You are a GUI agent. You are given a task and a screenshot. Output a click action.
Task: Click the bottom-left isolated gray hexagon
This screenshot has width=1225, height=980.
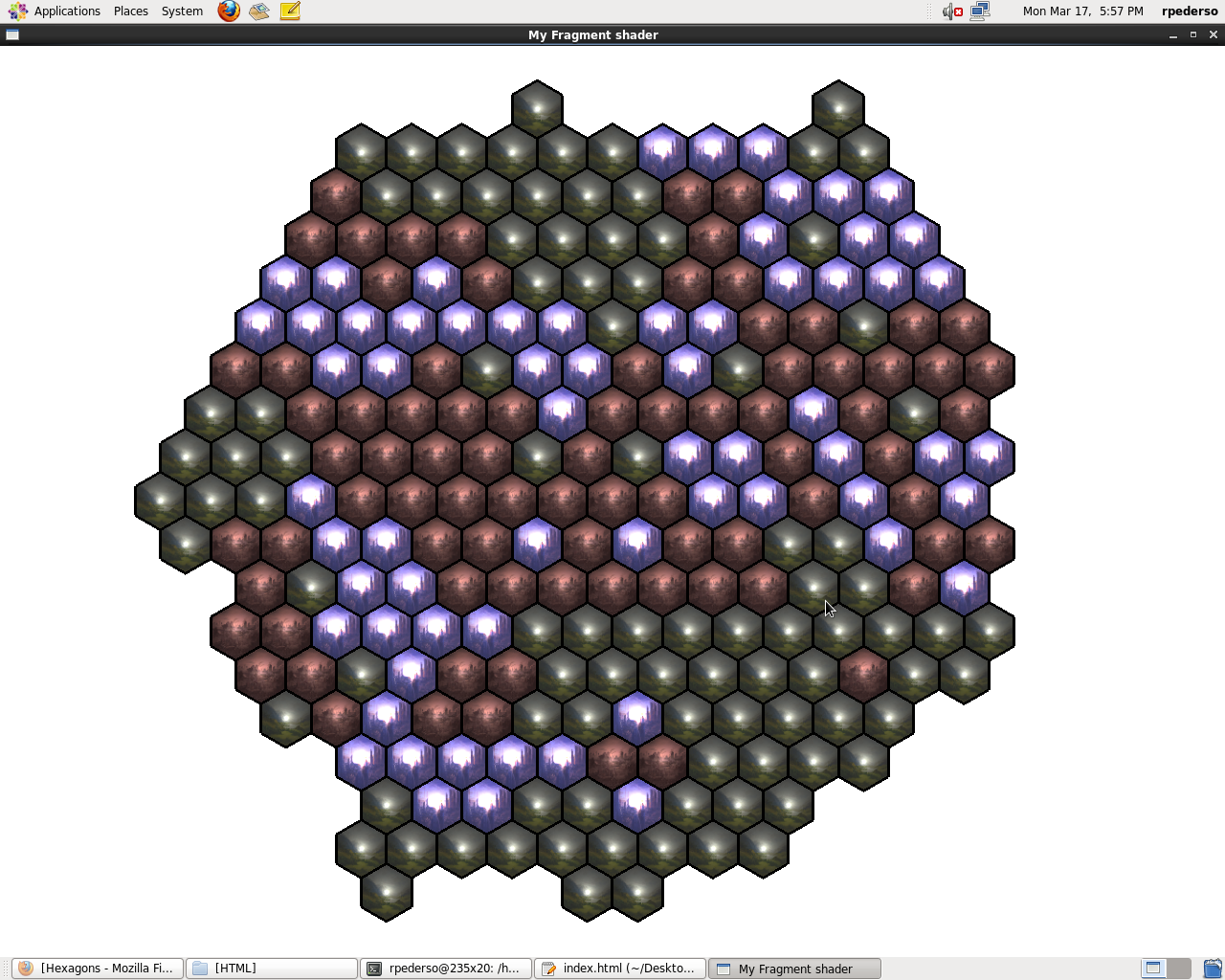point(387,892)
